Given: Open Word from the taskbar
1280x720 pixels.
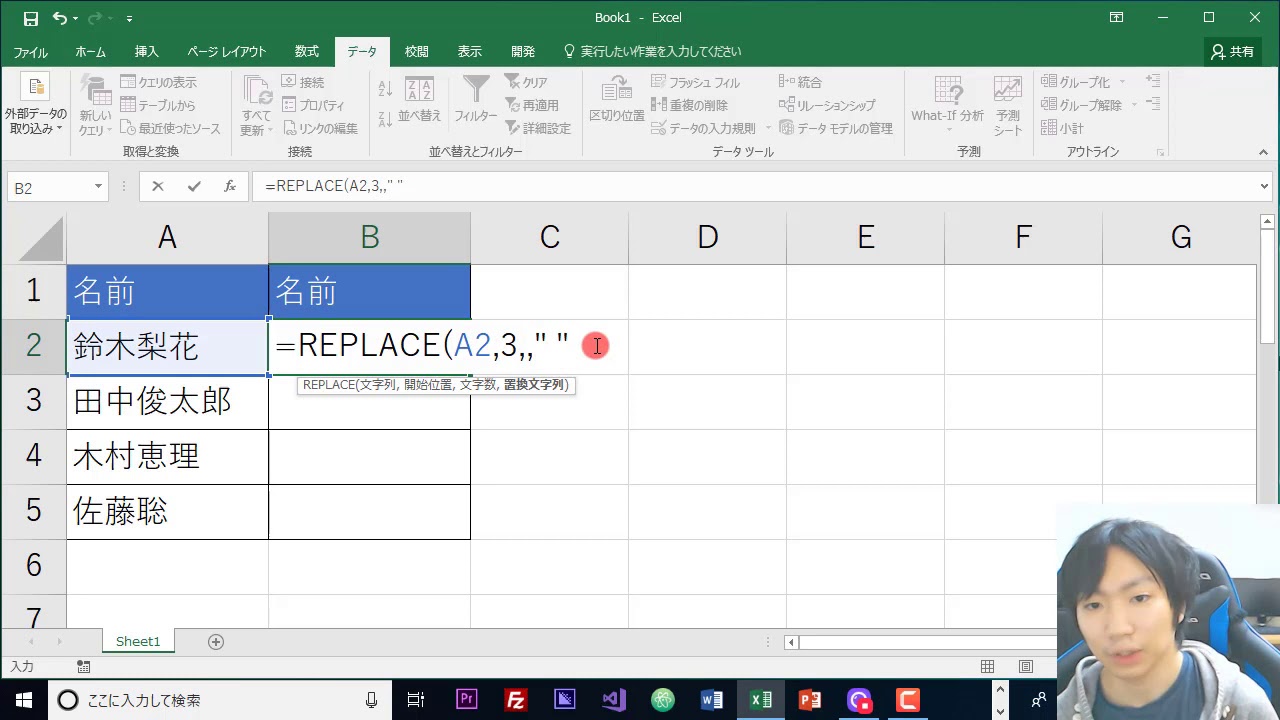Looking at the screenshot, I should (x=712, y=700).
